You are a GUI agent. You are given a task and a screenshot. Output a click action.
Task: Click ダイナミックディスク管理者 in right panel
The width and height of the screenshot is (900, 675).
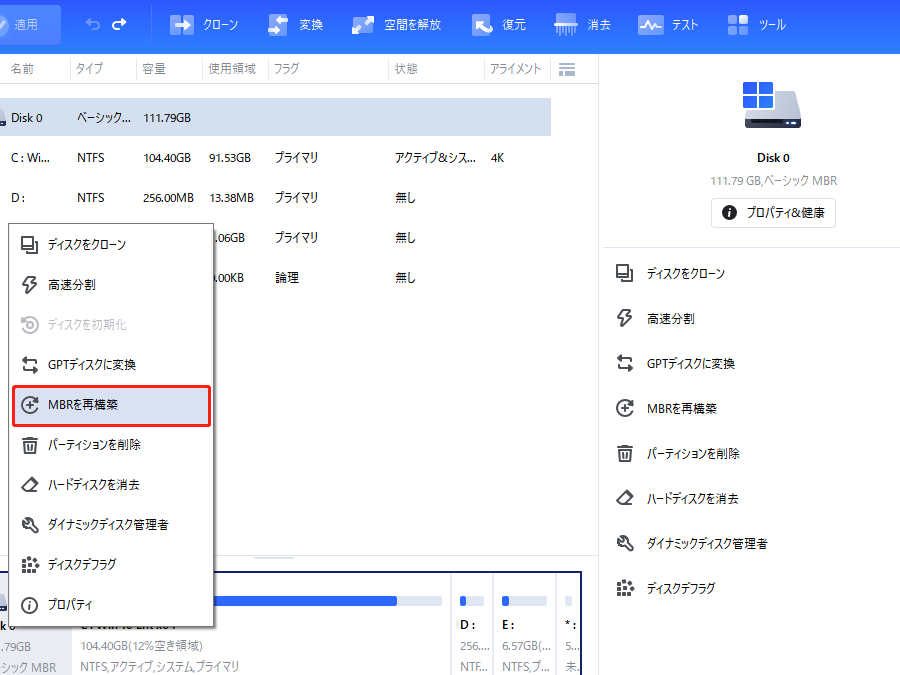click(x=706, y=543)
